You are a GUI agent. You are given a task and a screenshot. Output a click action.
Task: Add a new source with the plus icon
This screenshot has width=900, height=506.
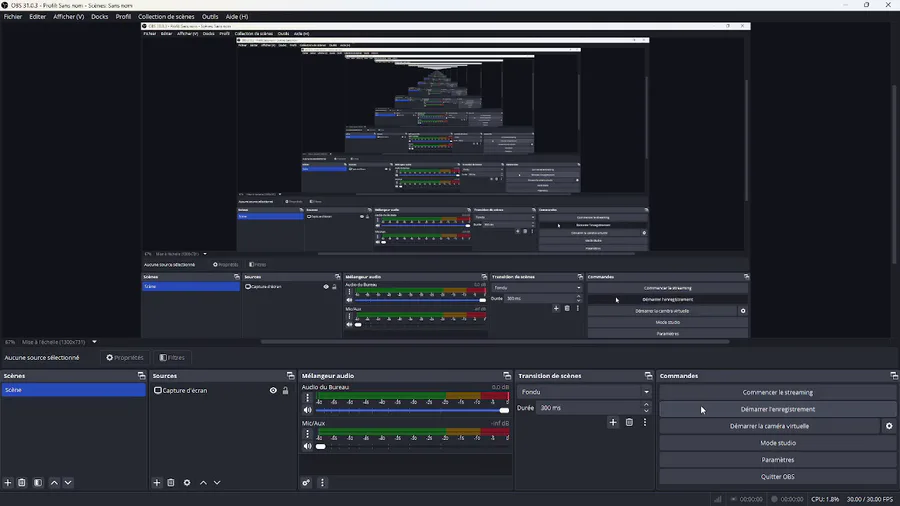tap(157, 482)
